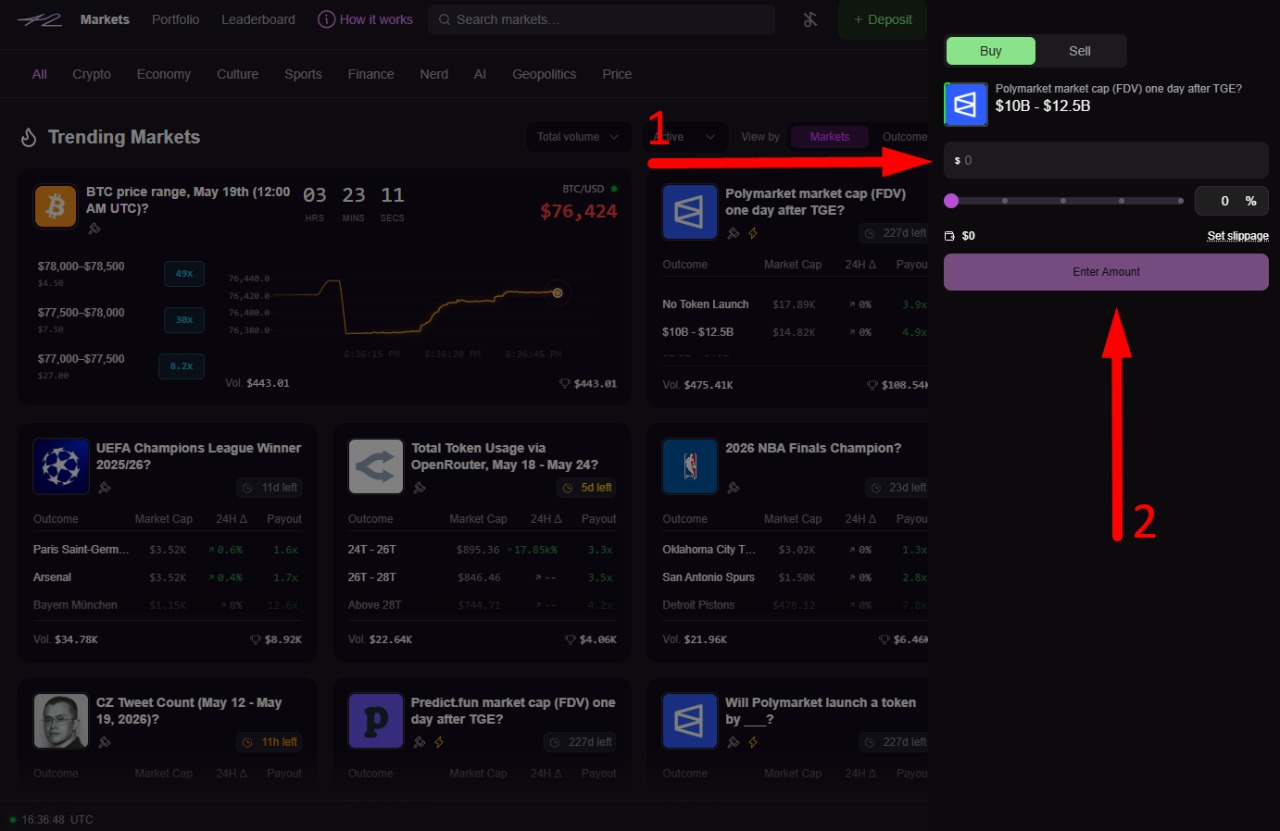The image size is (1280, 831).
Task: Click lightning icon on Polymarket market cap card
Action: pyautogui.click(x=753, y=233)
